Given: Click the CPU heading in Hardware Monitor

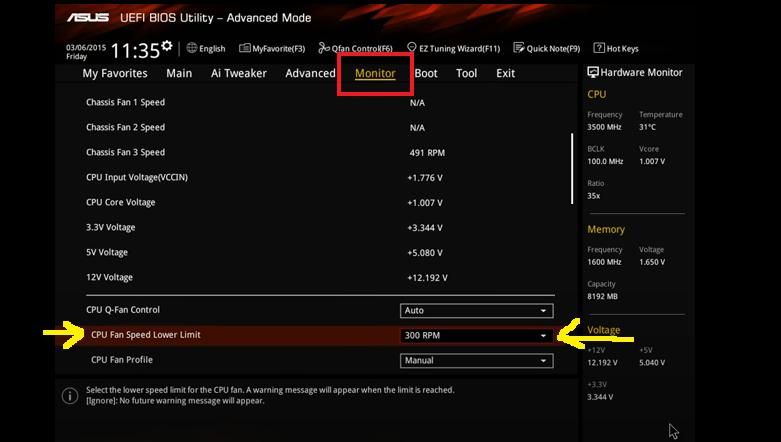Looking at the screenshot, I should pyautogui.click(x=597, y=94).
